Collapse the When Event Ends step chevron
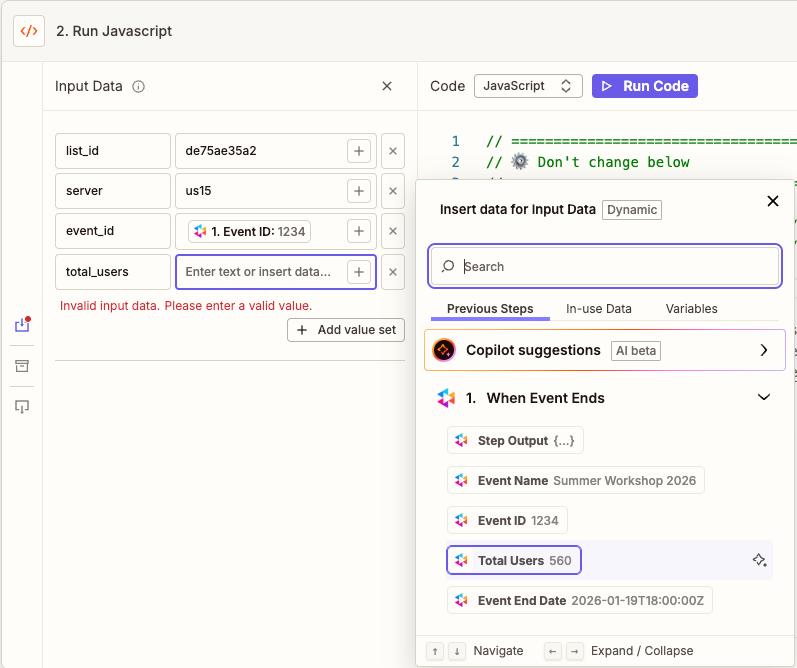Image resolution: width=797 pixels, height=668 pixels. point(763,397)
